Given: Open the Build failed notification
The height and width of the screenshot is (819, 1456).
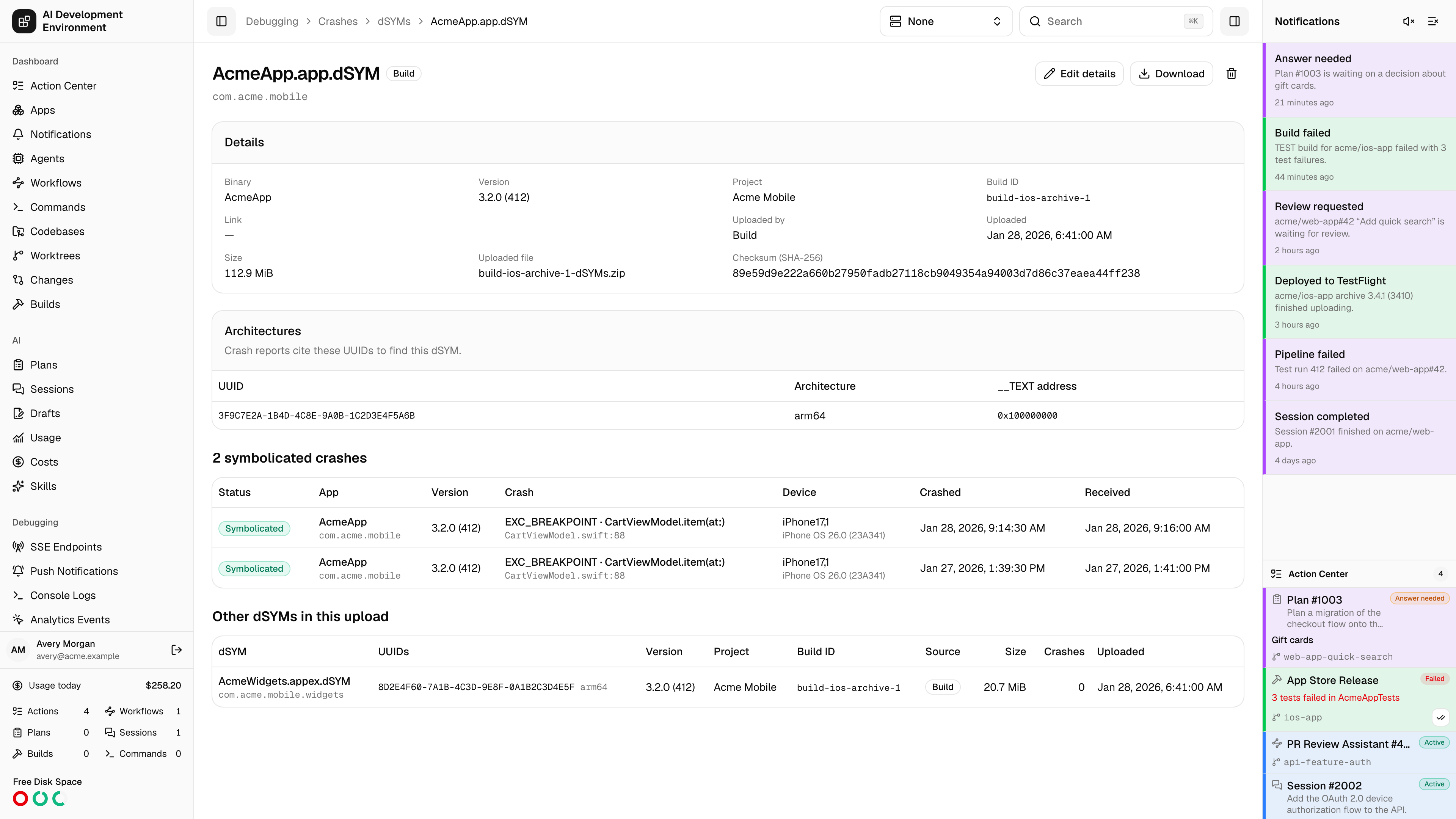Looking at the screenshot, I should [1359, 154].
